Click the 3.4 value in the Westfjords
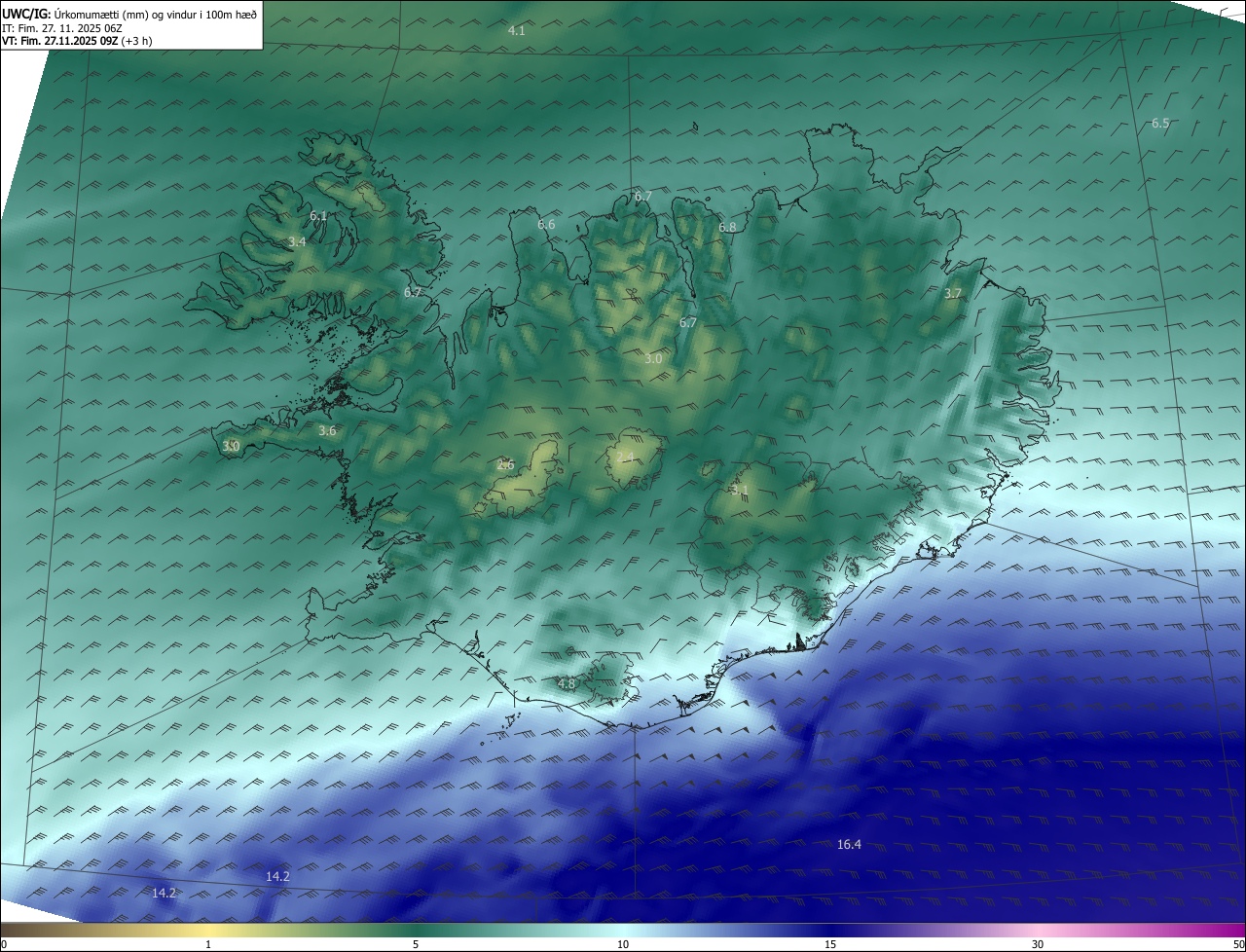The height and width of the screenshot is (952, 1246). [297, 241]
